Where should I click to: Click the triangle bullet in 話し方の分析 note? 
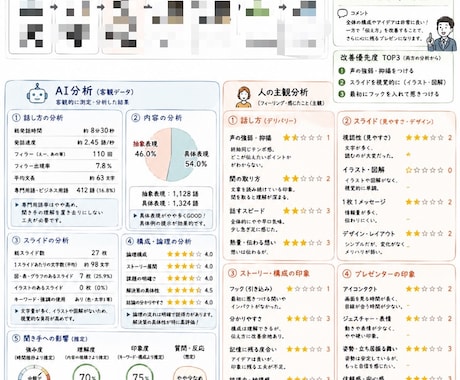(x=17, y=205)
